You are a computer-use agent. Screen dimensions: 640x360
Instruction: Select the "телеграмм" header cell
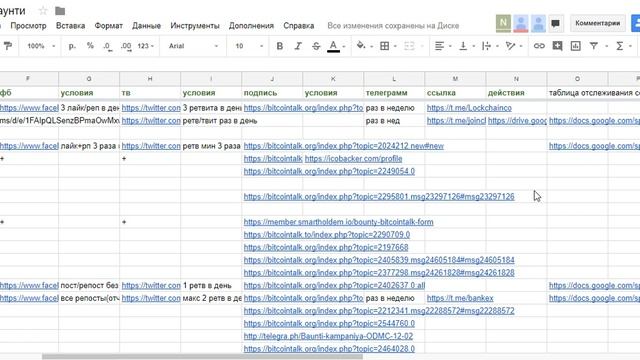tap(394, 93)
